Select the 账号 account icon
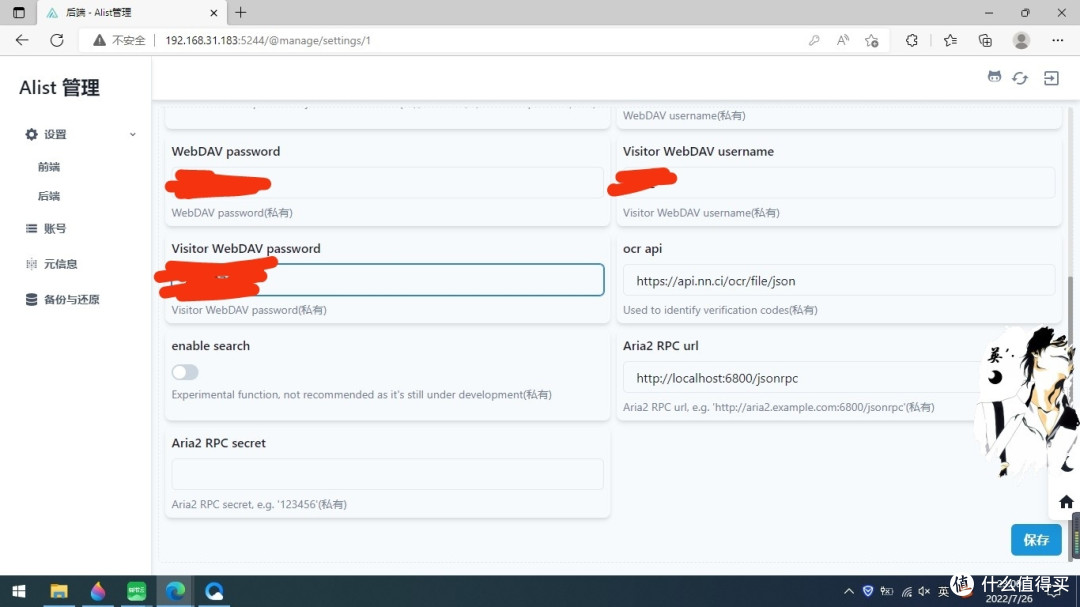1080x607 pixels. point(30,228)
